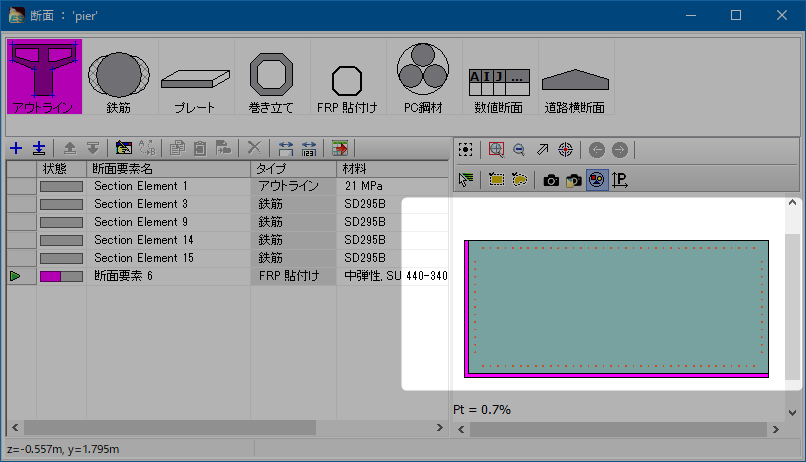
Task: Select the pointer selection mode icon
Action: [x=466, y=180]
